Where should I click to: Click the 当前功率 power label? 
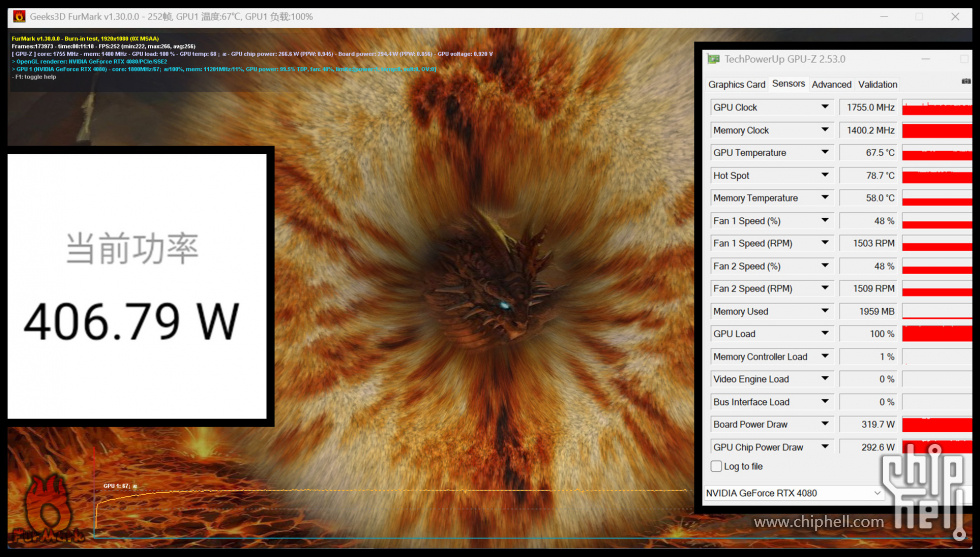click(x=132, y=248)
